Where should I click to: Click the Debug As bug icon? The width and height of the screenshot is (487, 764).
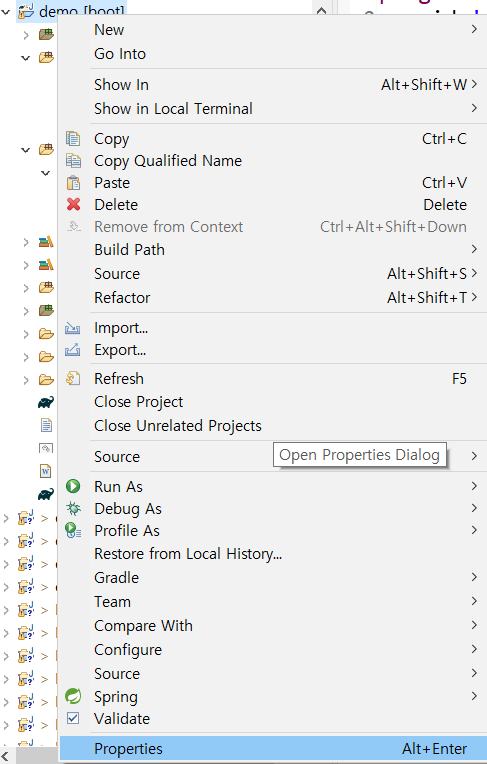click(73, 509)
